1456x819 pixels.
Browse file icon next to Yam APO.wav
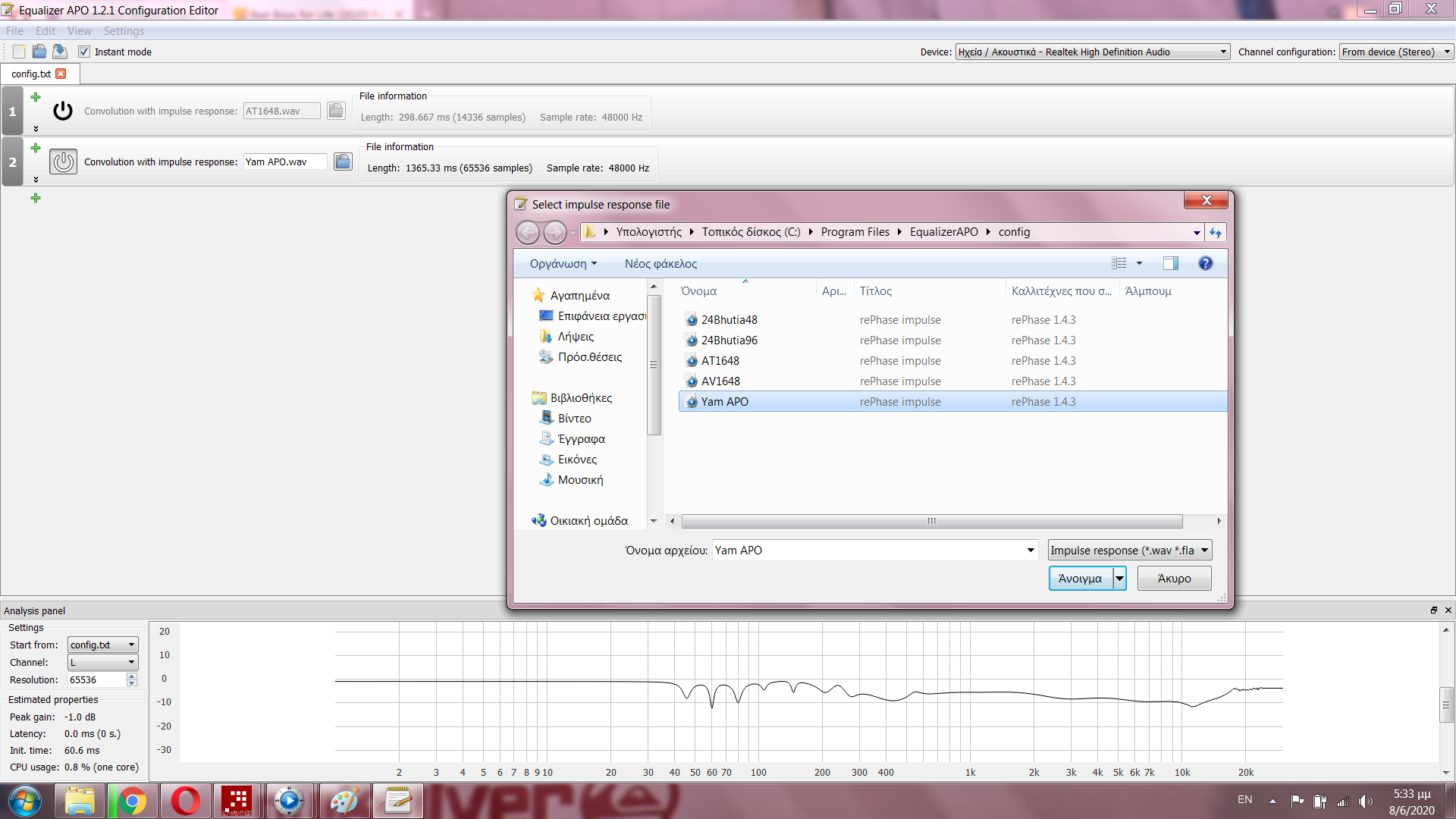tap(343, 162)
